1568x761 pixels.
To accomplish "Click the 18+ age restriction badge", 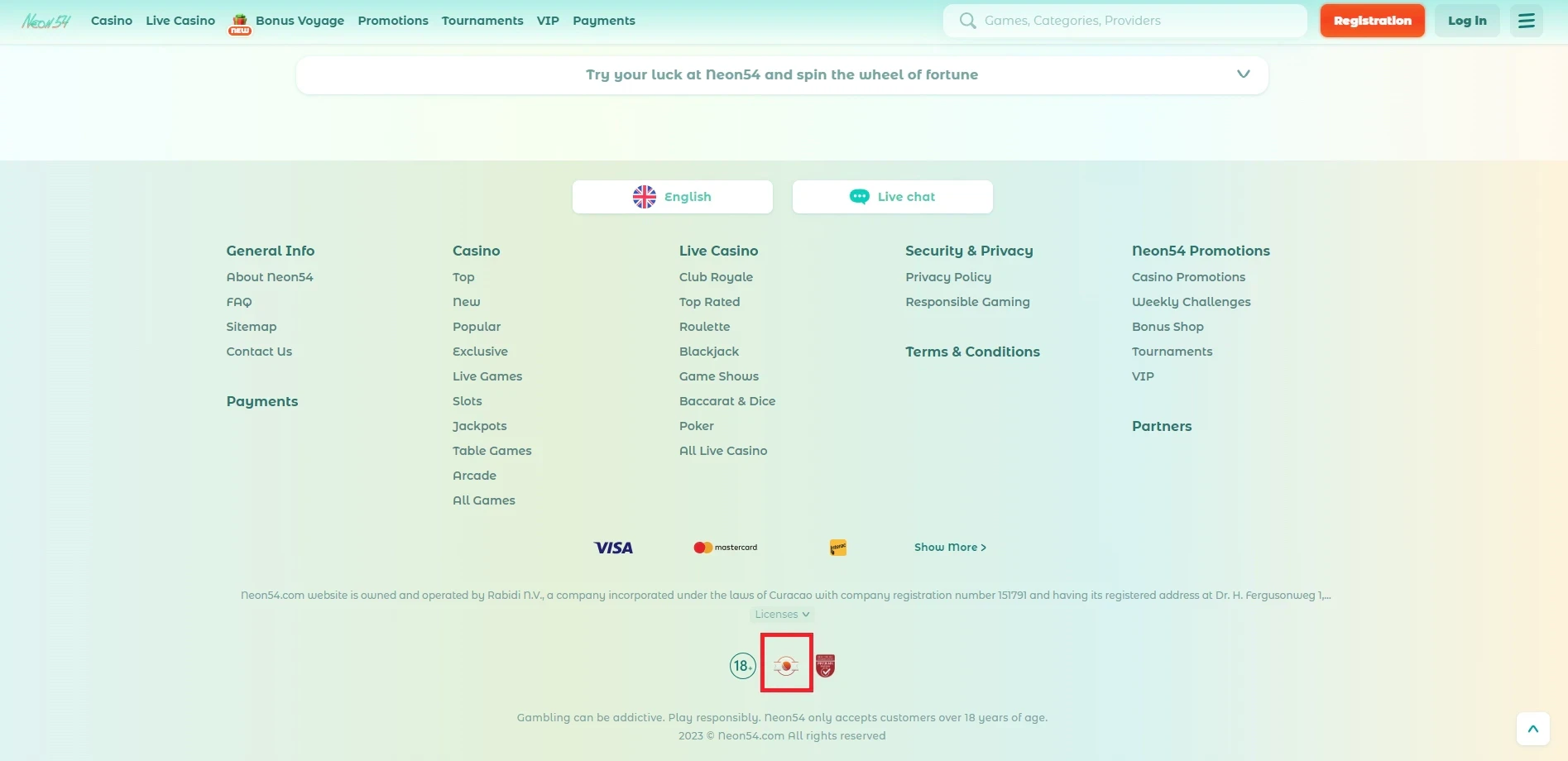I will click(x=743, y=666).
